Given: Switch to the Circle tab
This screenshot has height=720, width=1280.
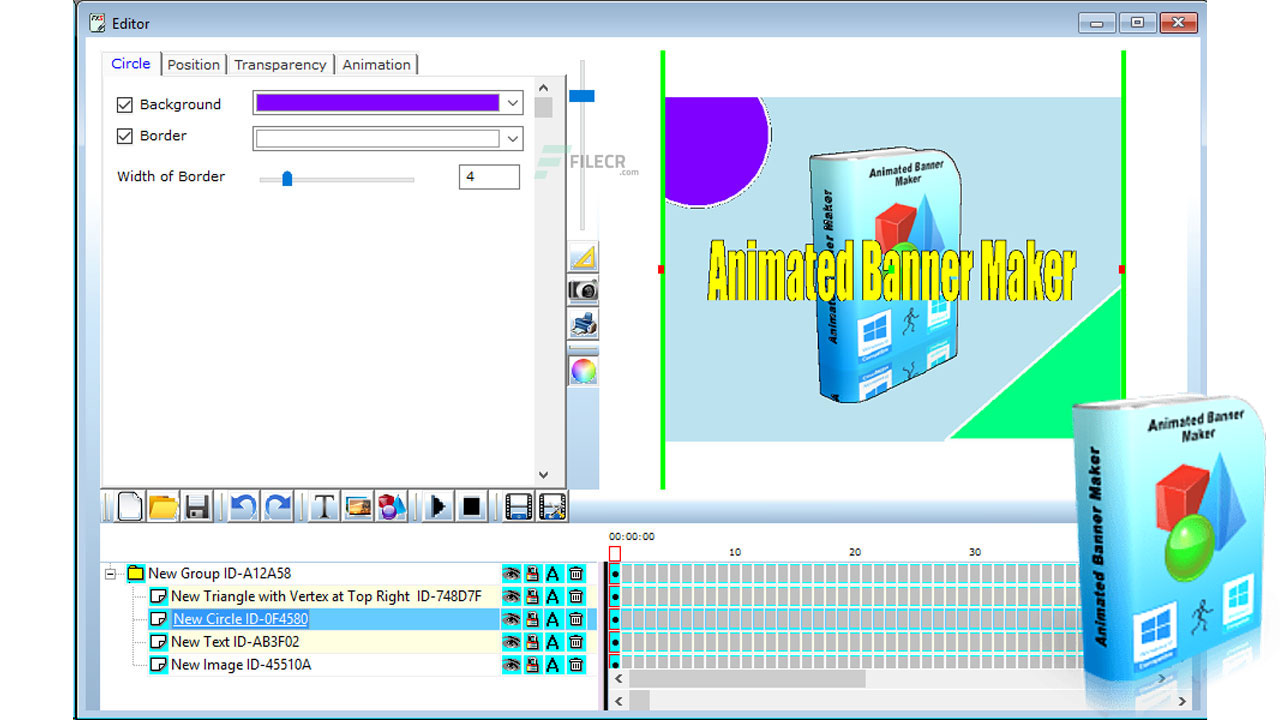Looking at the screenshot, I should point(131,63).
